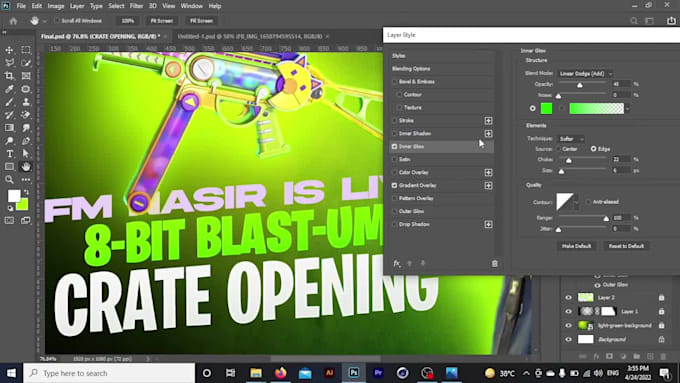This screenshot has width=680, height=383.
Task: Open the Hand tool preset dropdown
Action: click(x=44, y=21)
